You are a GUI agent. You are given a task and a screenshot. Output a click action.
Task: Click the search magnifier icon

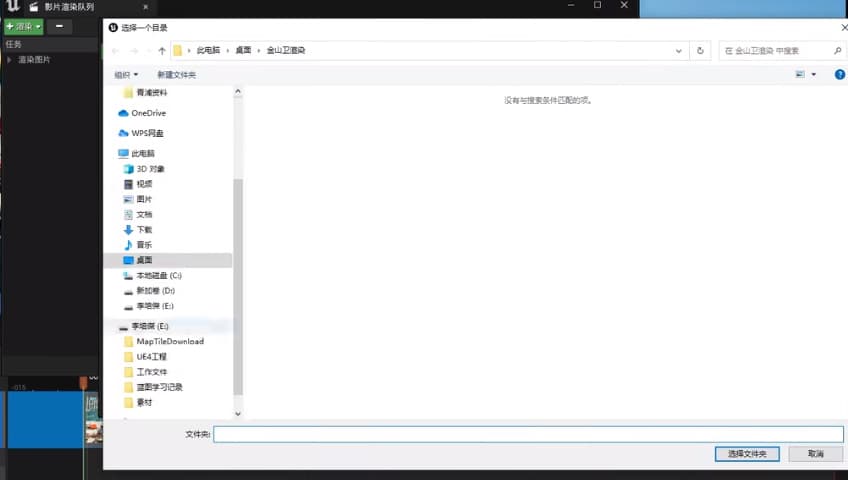point(838,50)
